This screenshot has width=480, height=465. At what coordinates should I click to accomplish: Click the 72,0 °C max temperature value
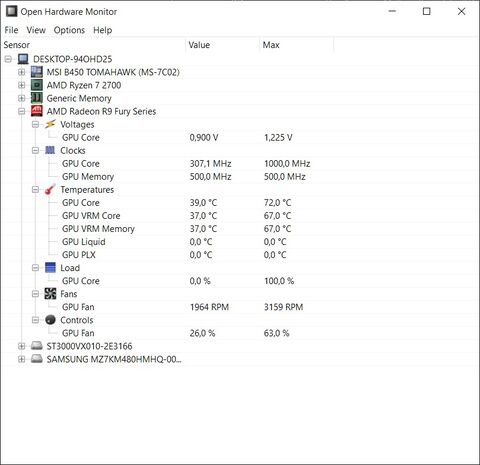[x=277, y=203]
